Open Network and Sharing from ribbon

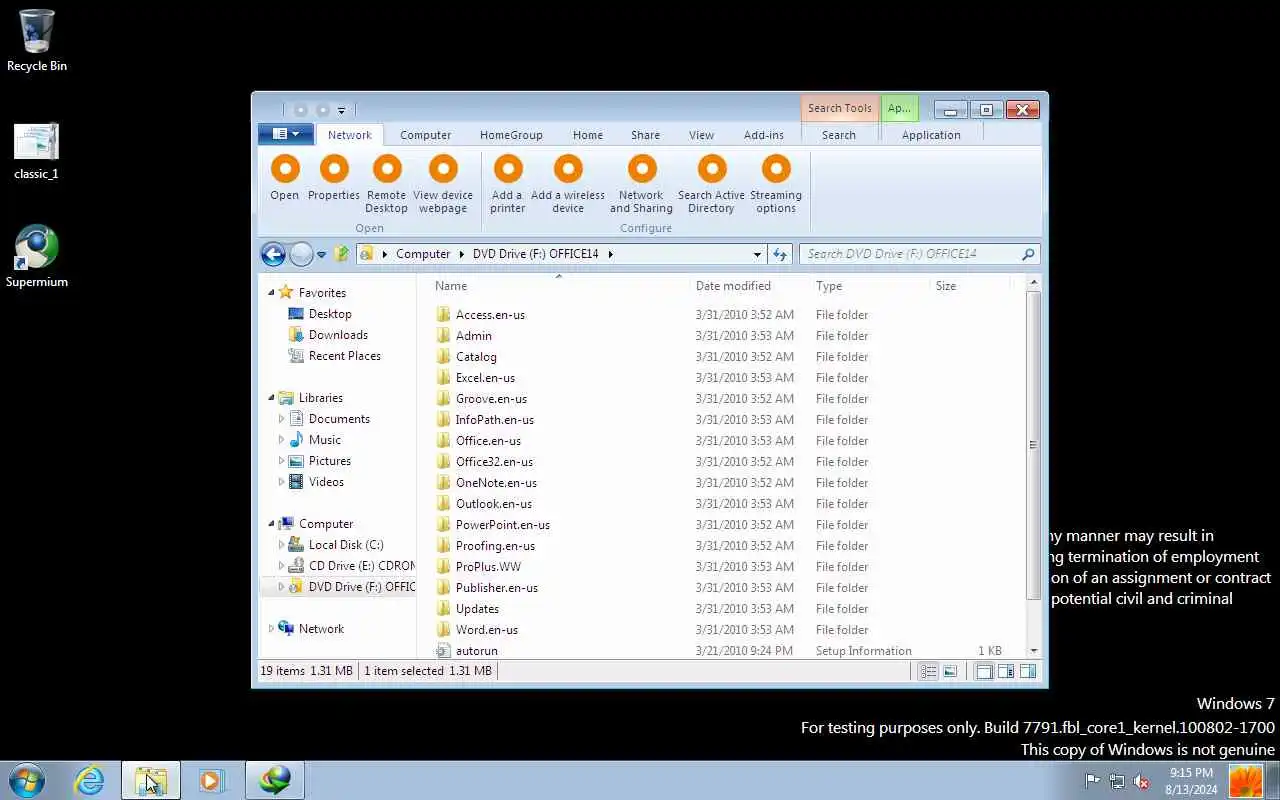642,169
